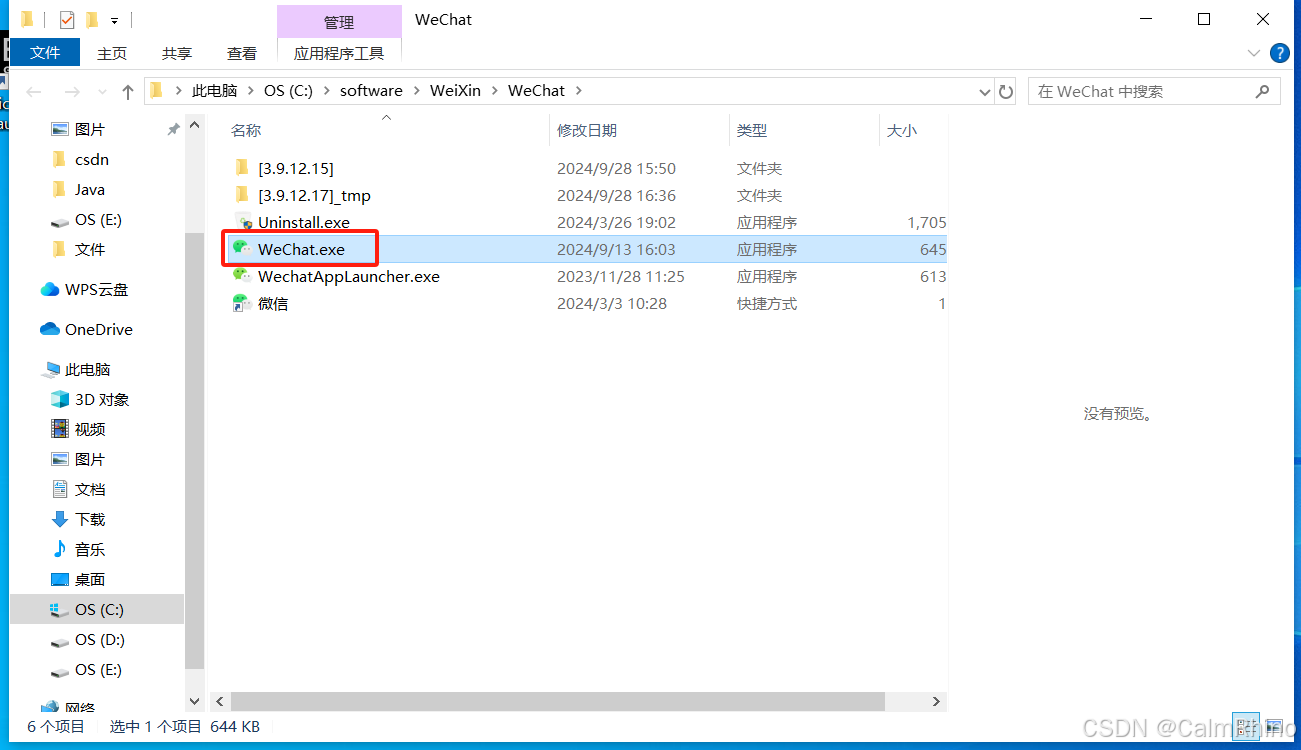This screenshot has height=750, width=1301.
Task: Open the quick access toolbar dropdown
Action: coord(115,20)
